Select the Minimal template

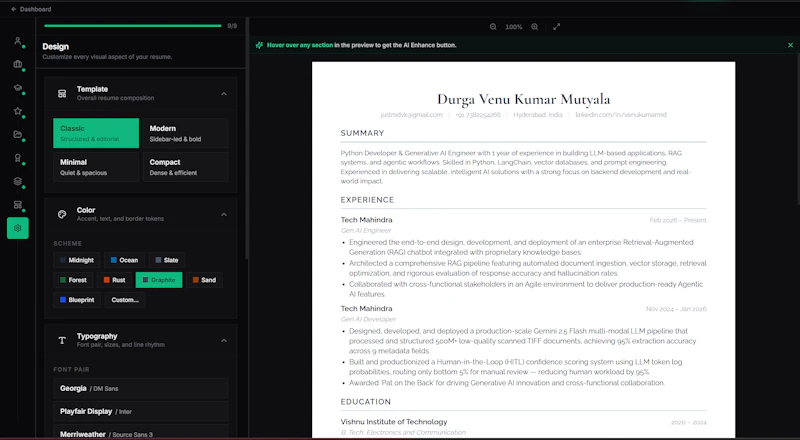(96, 167)
